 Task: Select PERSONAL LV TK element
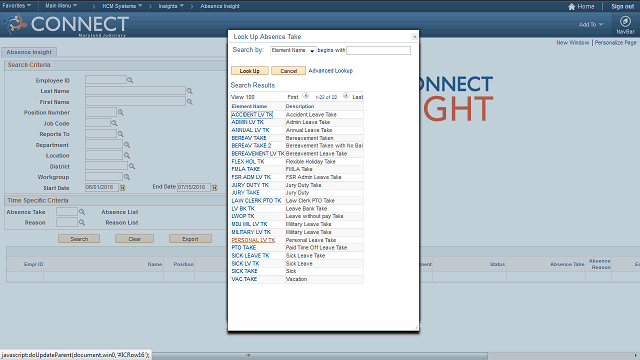pyautogui.click(x=253, y=240)
